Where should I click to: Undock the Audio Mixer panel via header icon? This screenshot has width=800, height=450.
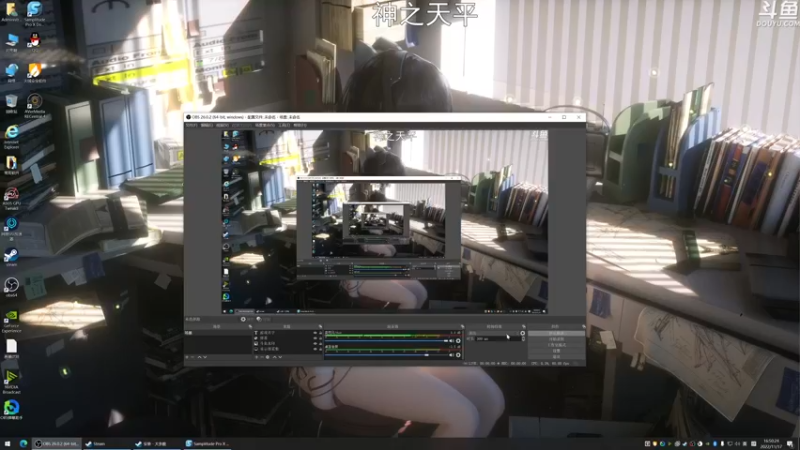[463, 327]
